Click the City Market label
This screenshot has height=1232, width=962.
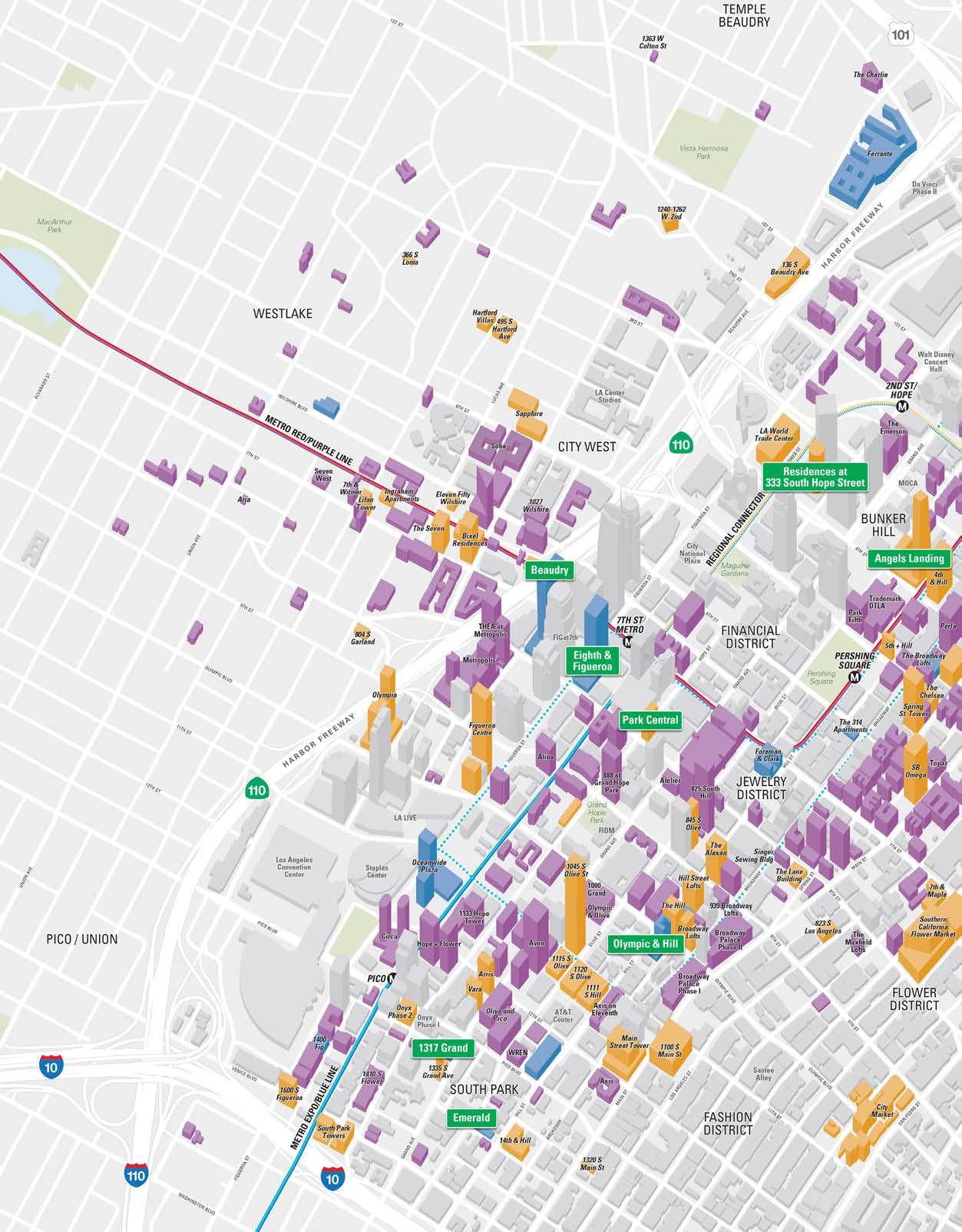click(883, 1111)
